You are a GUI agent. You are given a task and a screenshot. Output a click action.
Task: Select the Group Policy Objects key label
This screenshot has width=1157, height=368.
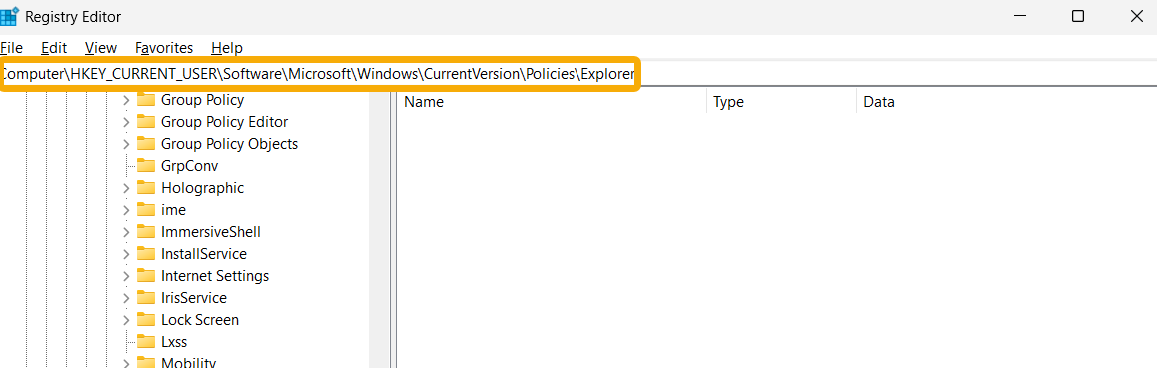click(229, 144)
